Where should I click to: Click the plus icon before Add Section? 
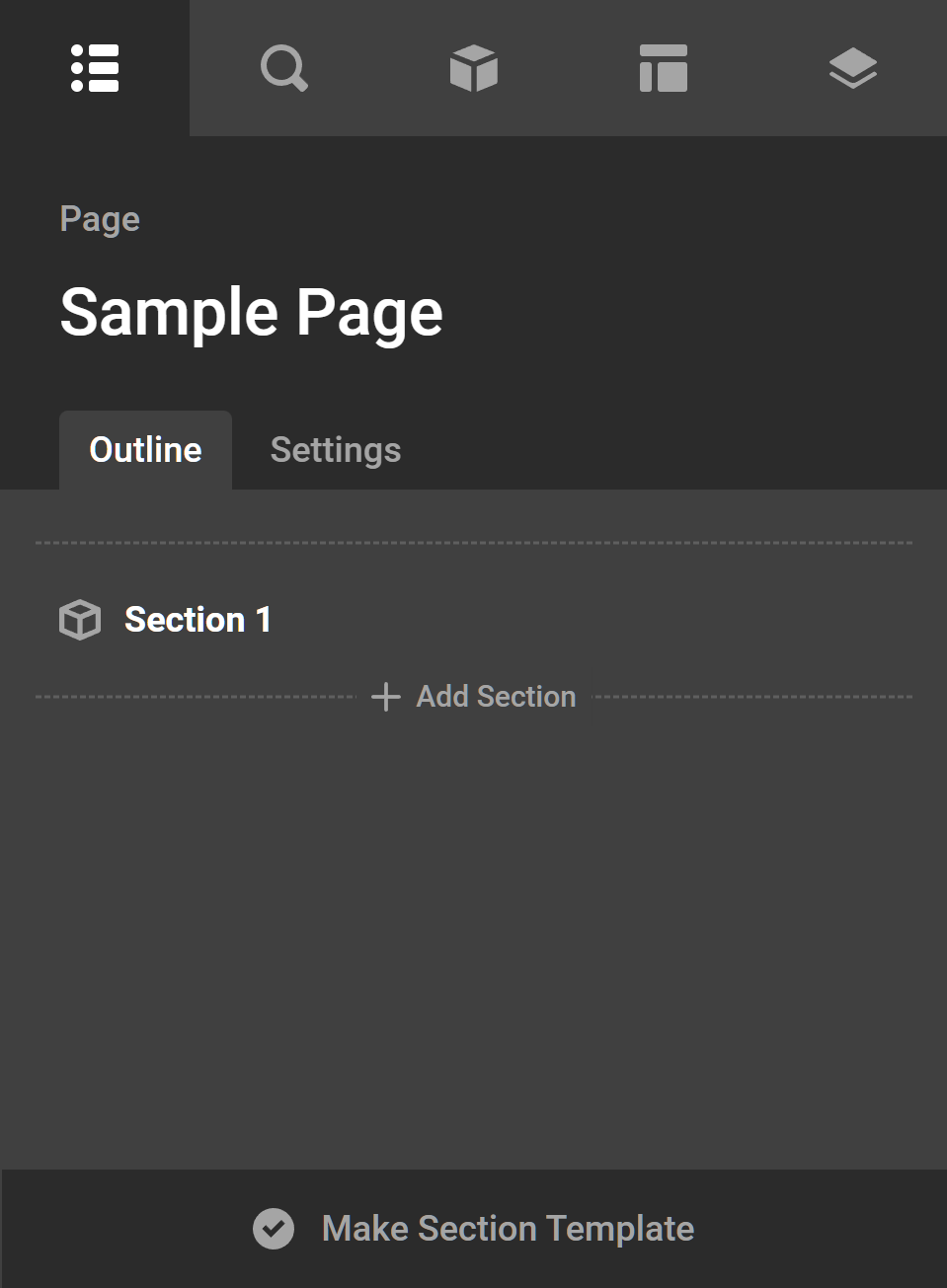[x=385, y=697]
